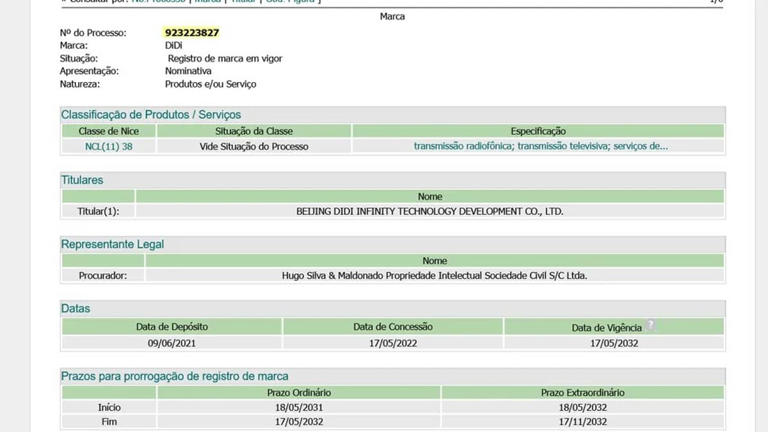Screen dimensions: 768x432
Task: Click the Classificação de Produtos / Serviços heading
Action: [x=151, y=115]
